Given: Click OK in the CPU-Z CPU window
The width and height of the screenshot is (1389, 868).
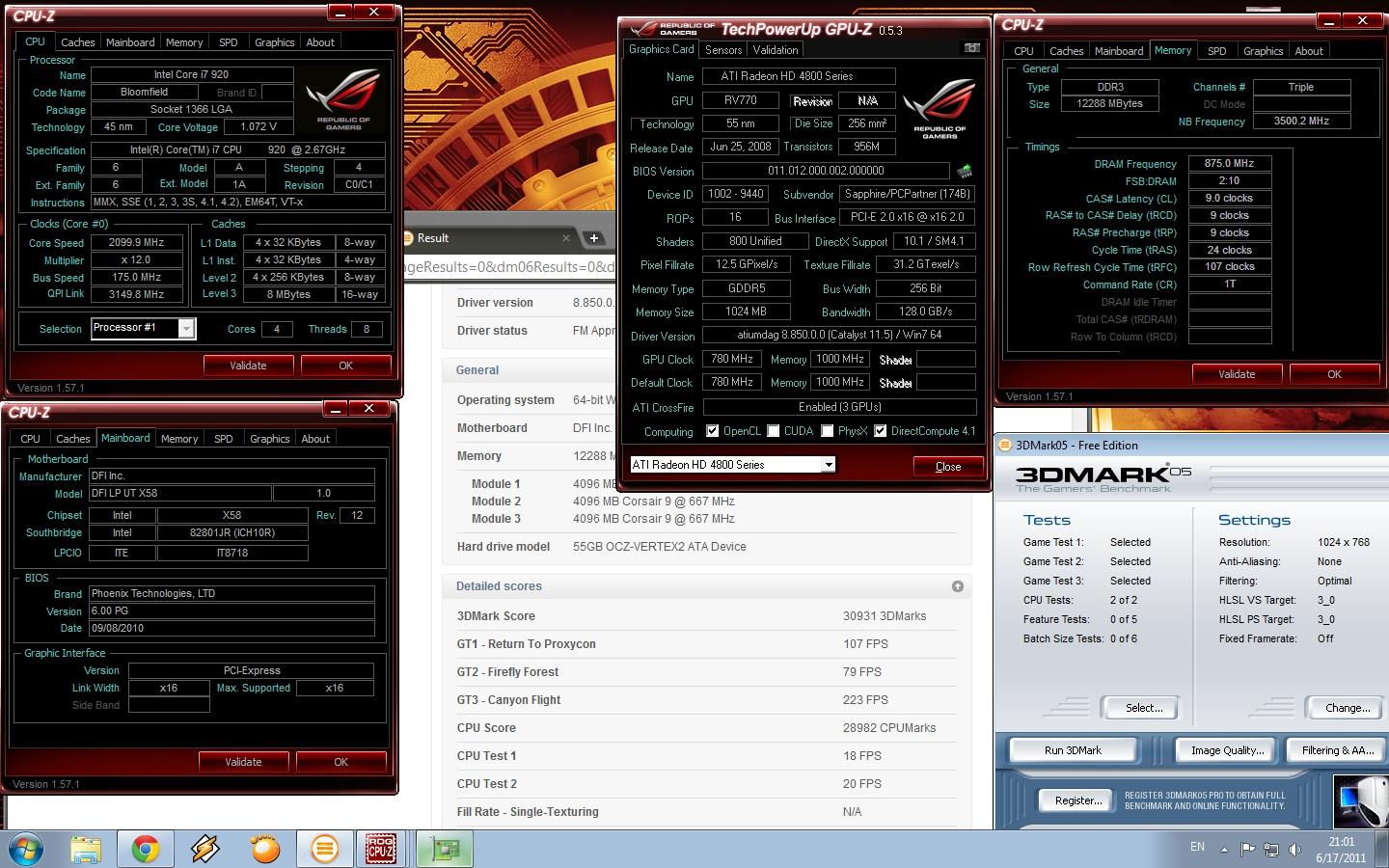Looking at the screenshot, I should 346,366.
